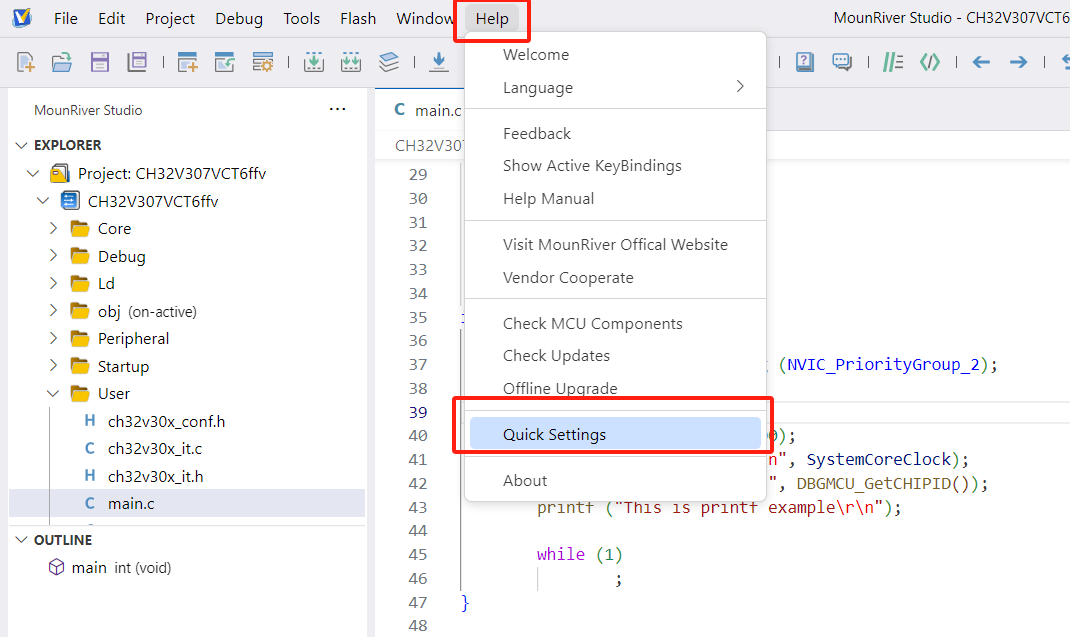Click the New File toolbar icon

pos(25,62)
